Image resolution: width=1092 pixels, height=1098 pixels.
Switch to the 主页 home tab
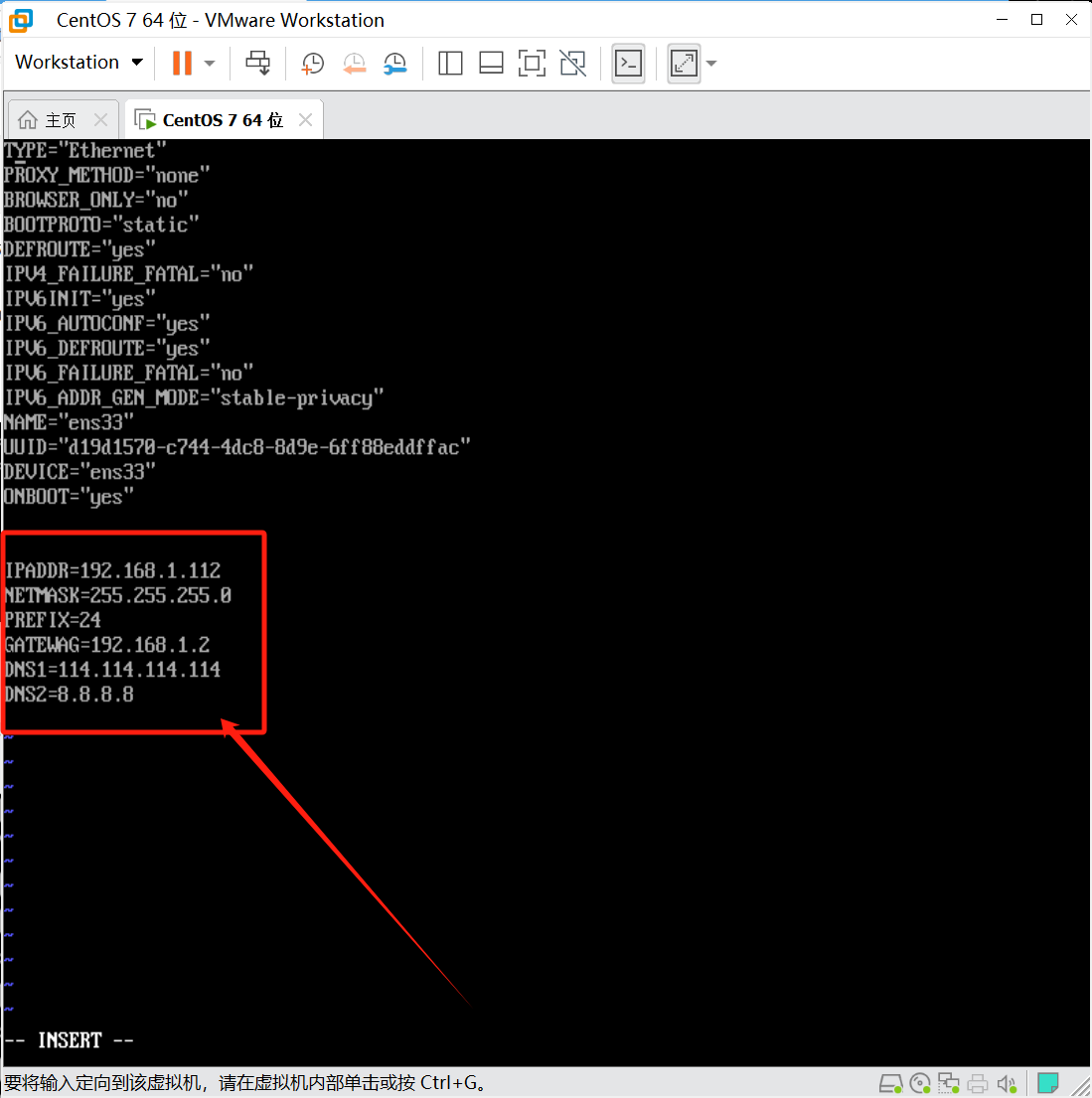click(x=57, y=118)
